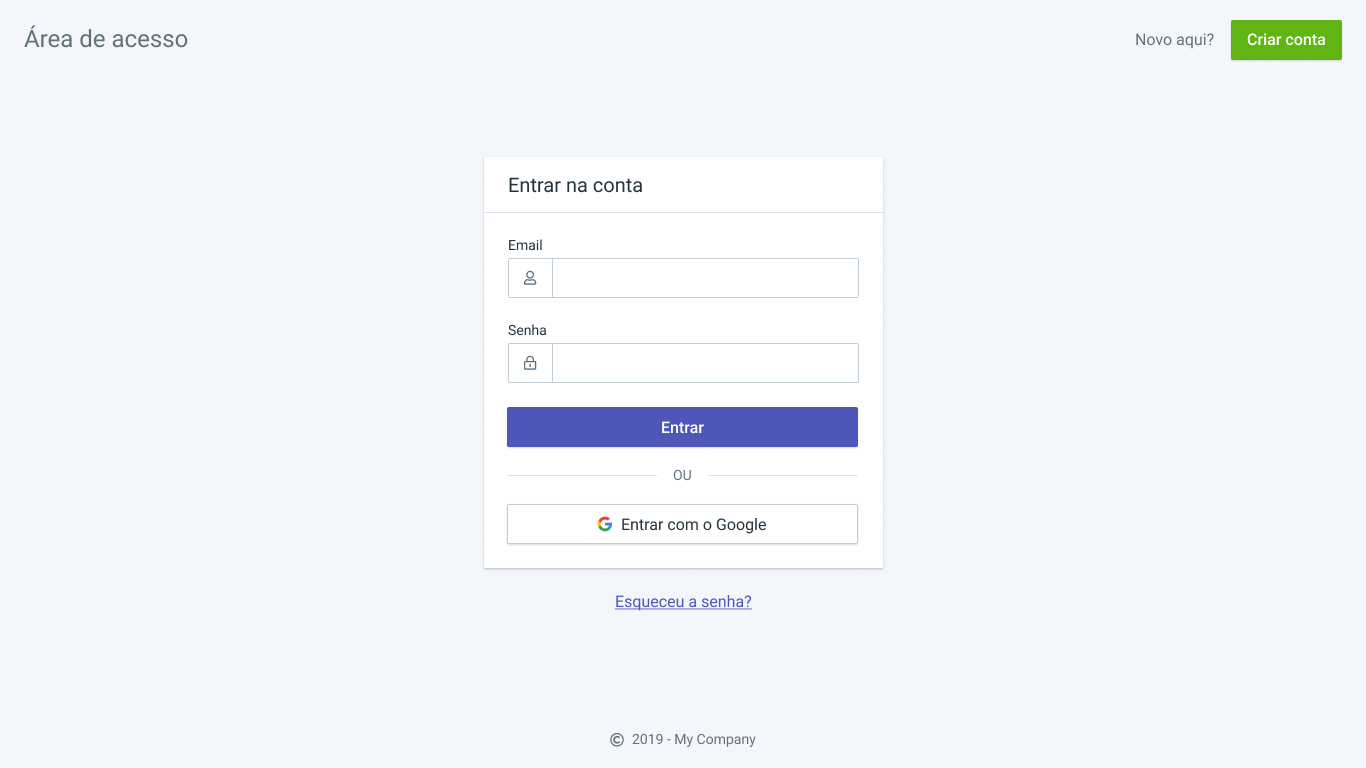The image size is (1366, 768).
Task: Click the Email input field
Action: pos(705,278)
